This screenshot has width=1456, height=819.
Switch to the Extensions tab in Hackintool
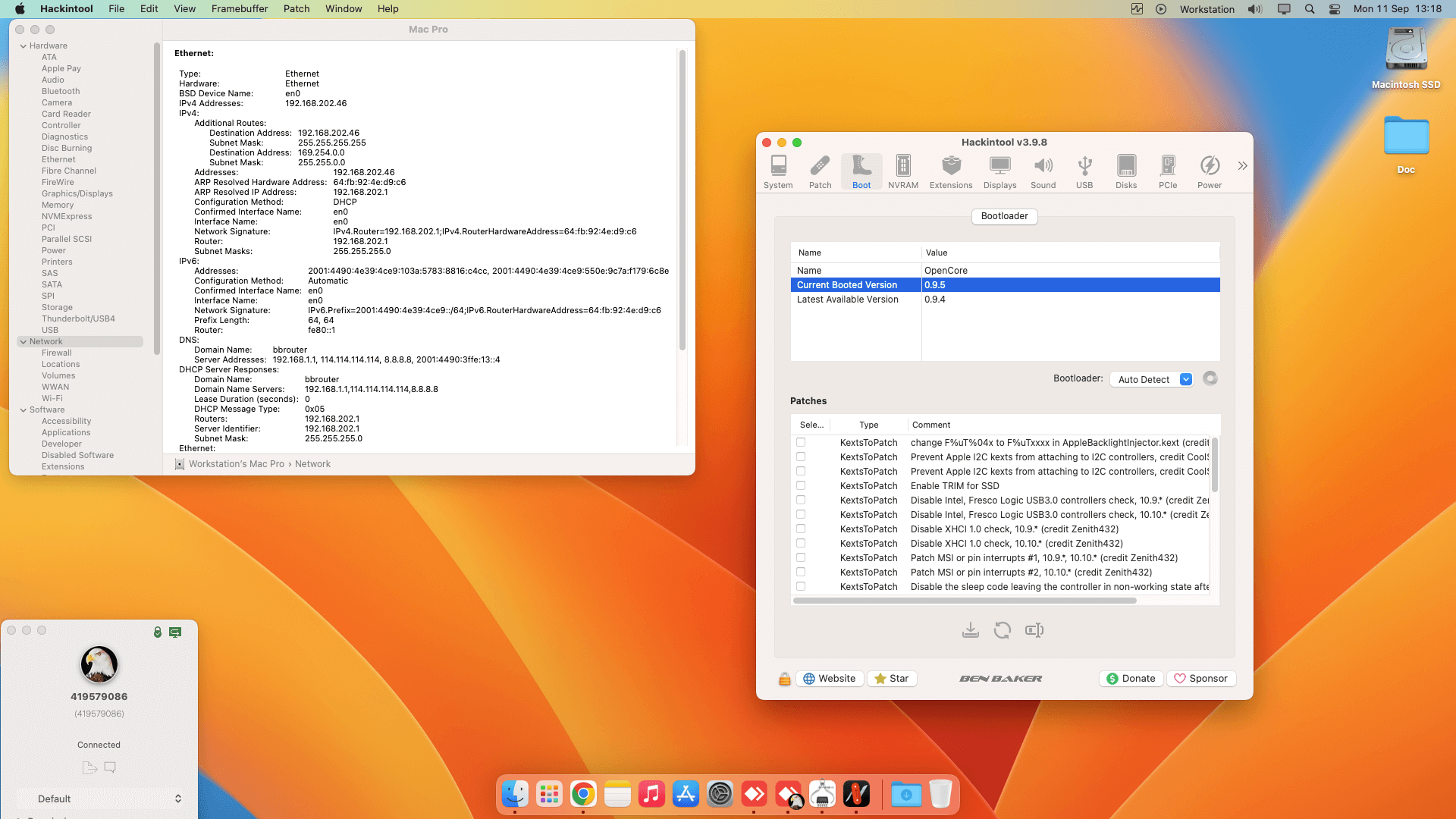[951, 171]
